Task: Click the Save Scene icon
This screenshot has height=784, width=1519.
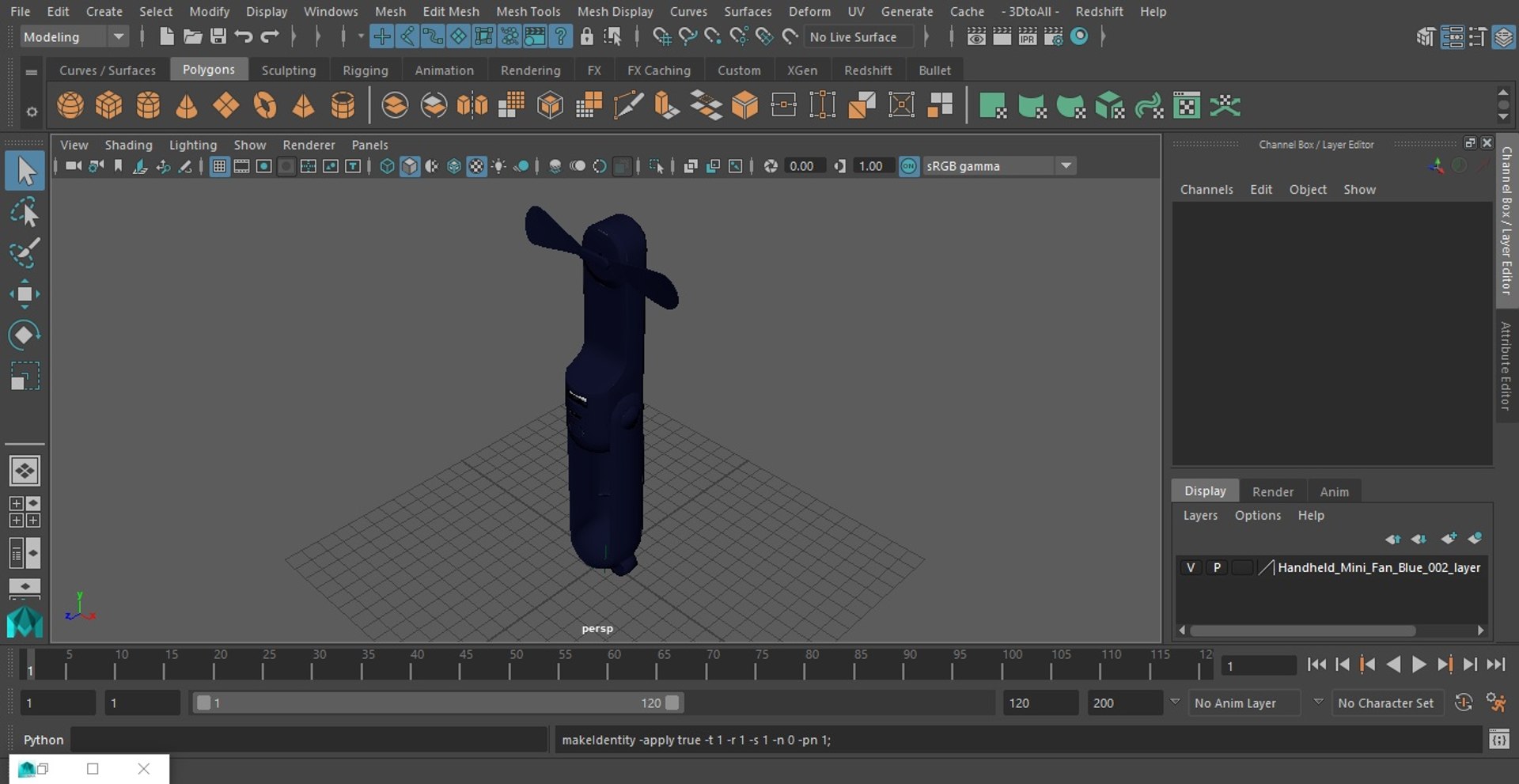Action: coord(218,36)
